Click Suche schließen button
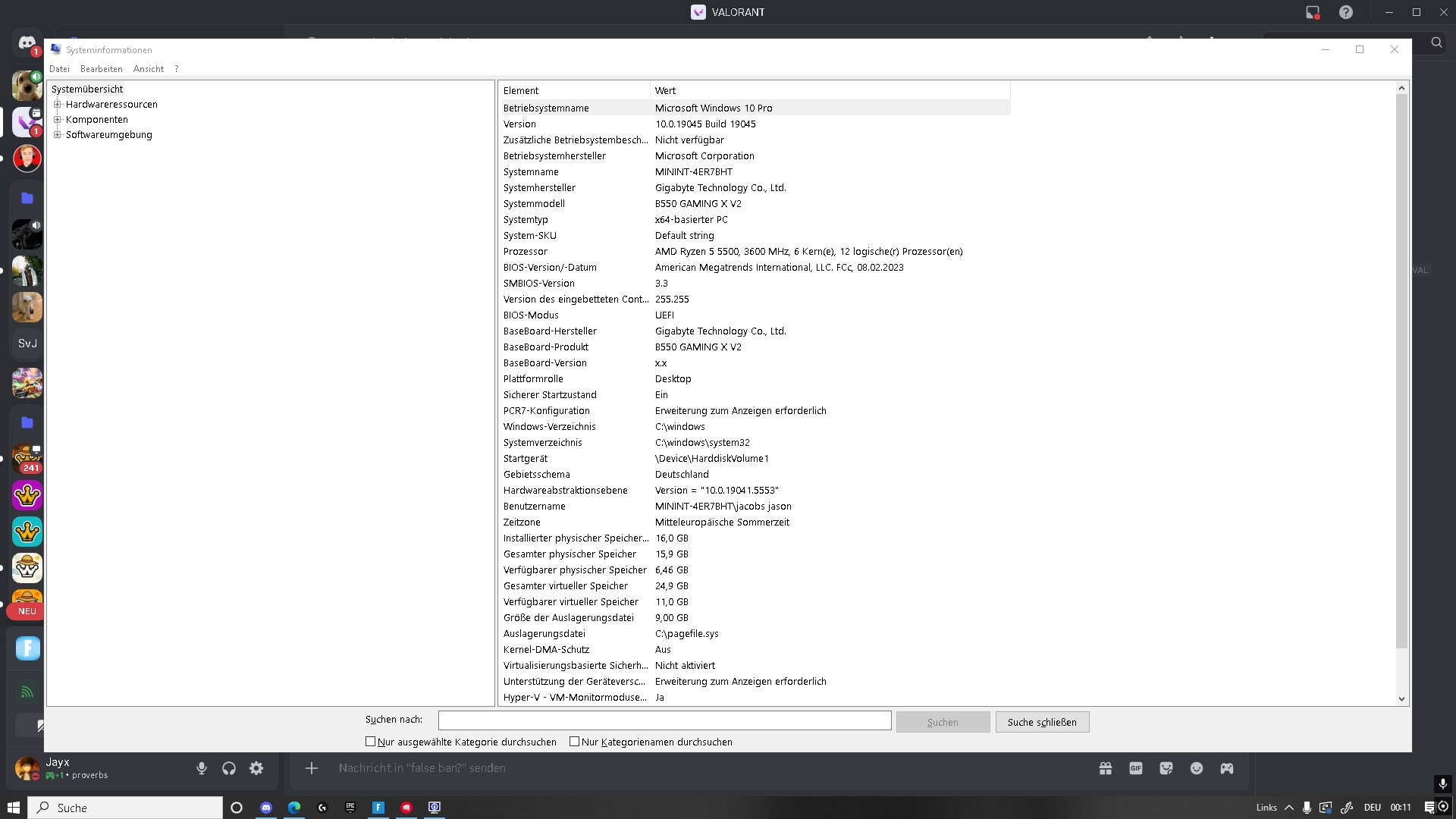This screenshot has height=819, width=1456. [x=1042, y=722]
